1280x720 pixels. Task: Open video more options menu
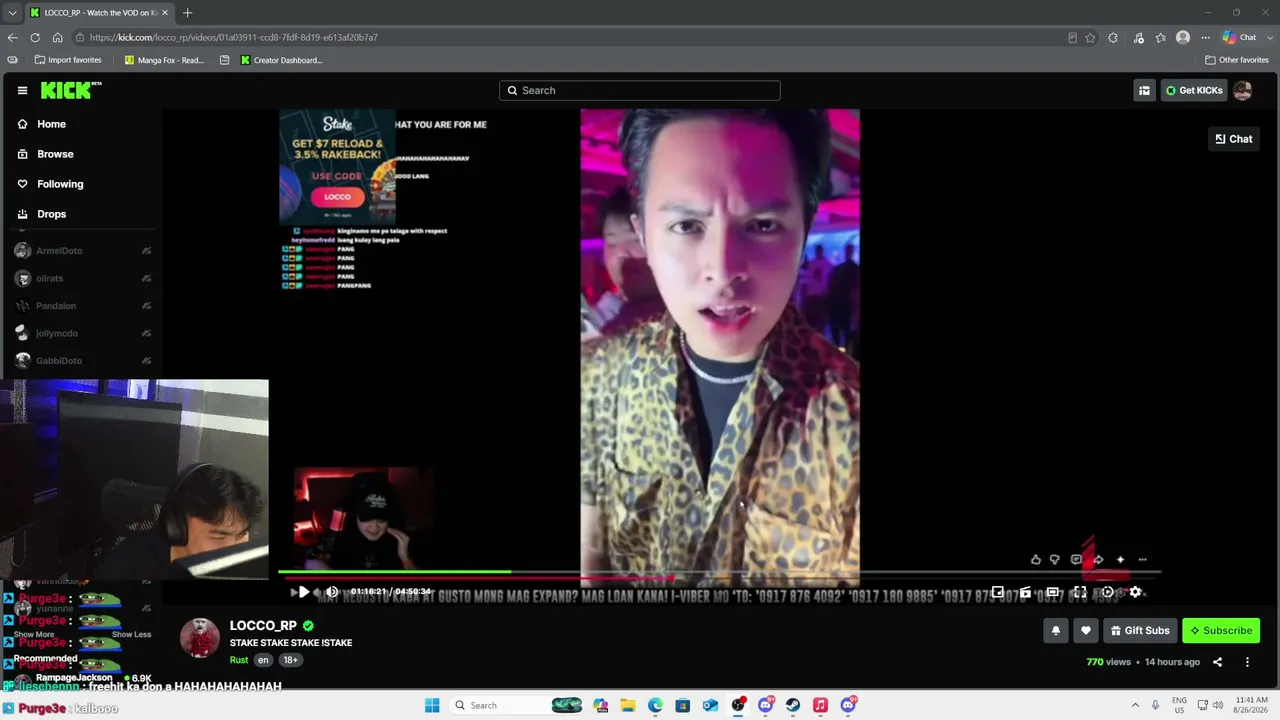1247,662
